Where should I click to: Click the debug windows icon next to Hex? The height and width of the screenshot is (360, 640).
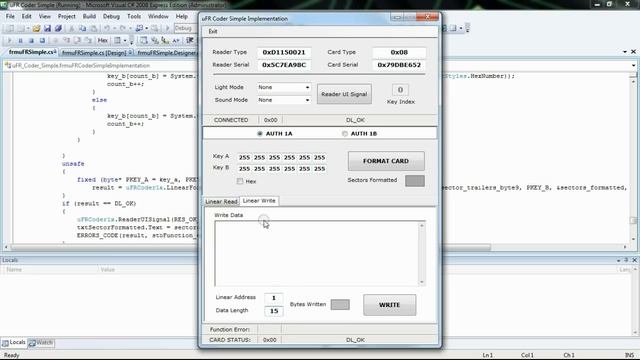[x=117, y=40]
